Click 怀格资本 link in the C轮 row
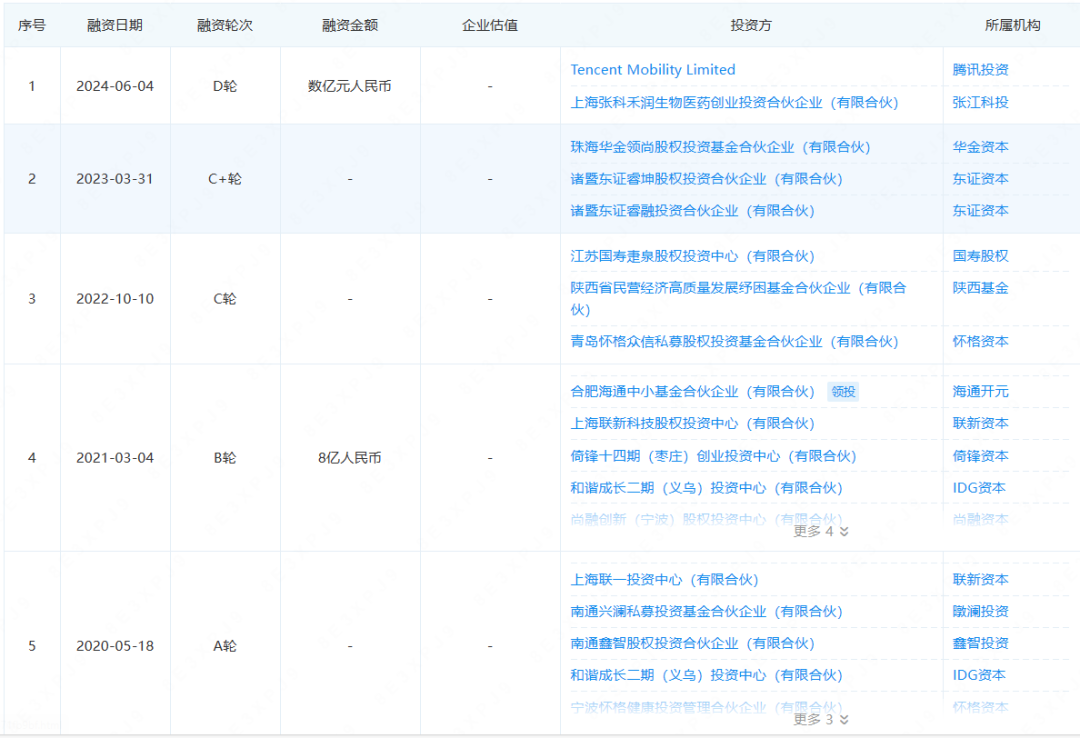 [x=979, y=342]
